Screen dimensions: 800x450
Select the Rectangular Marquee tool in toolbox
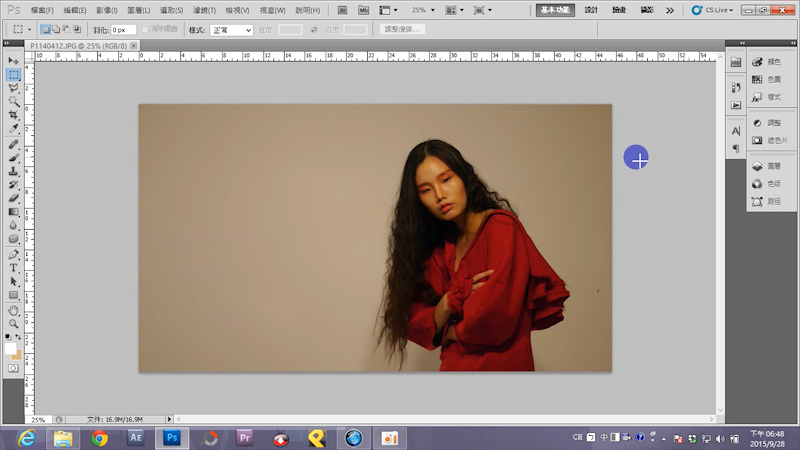tap(13, 74)
